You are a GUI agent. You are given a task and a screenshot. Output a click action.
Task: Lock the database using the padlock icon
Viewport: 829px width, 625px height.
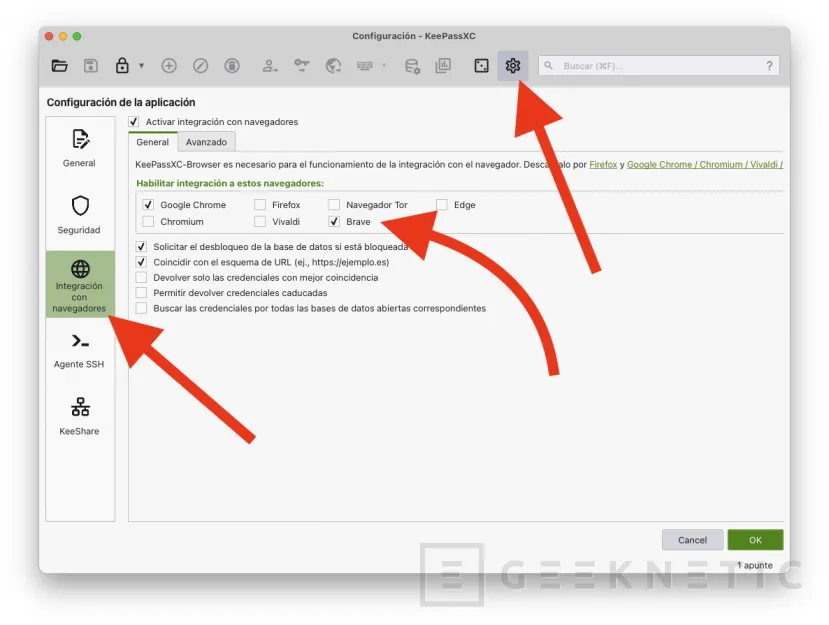click(x=122, y=66)
